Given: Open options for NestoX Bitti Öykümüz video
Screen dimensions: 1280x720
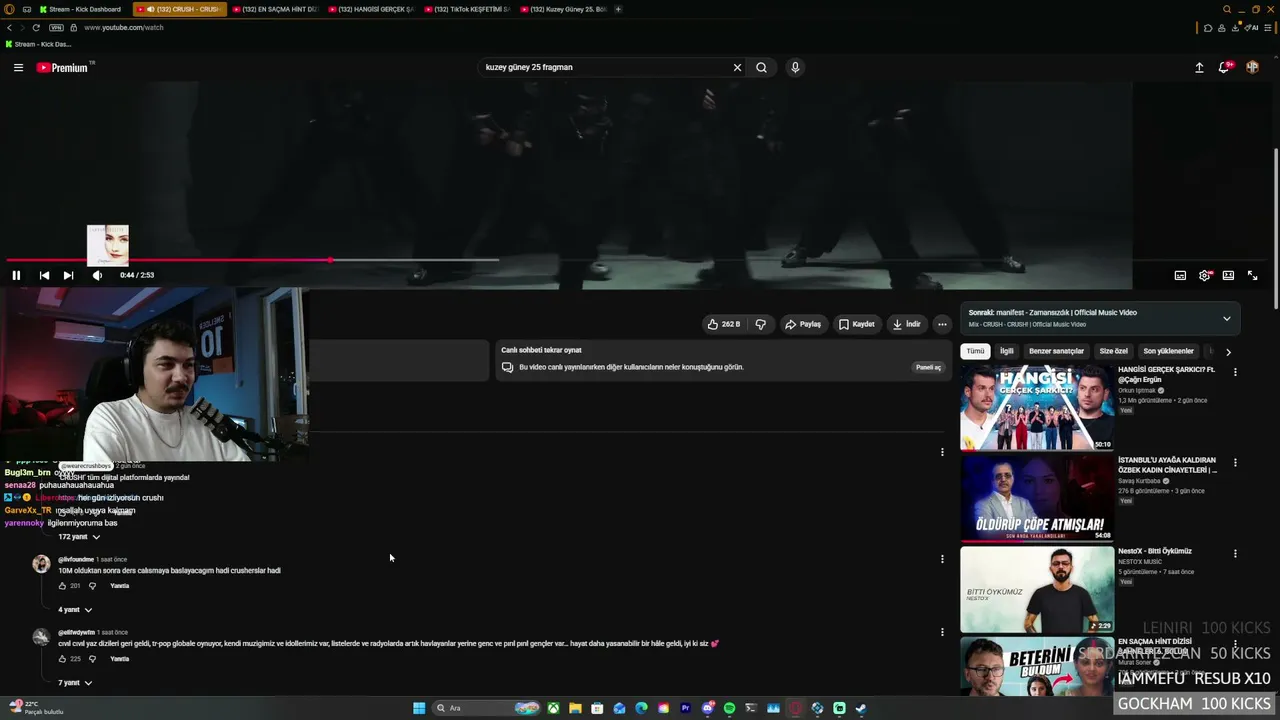Looking at the screenshot, I should pyautogui.click(x=1235, y=554).
